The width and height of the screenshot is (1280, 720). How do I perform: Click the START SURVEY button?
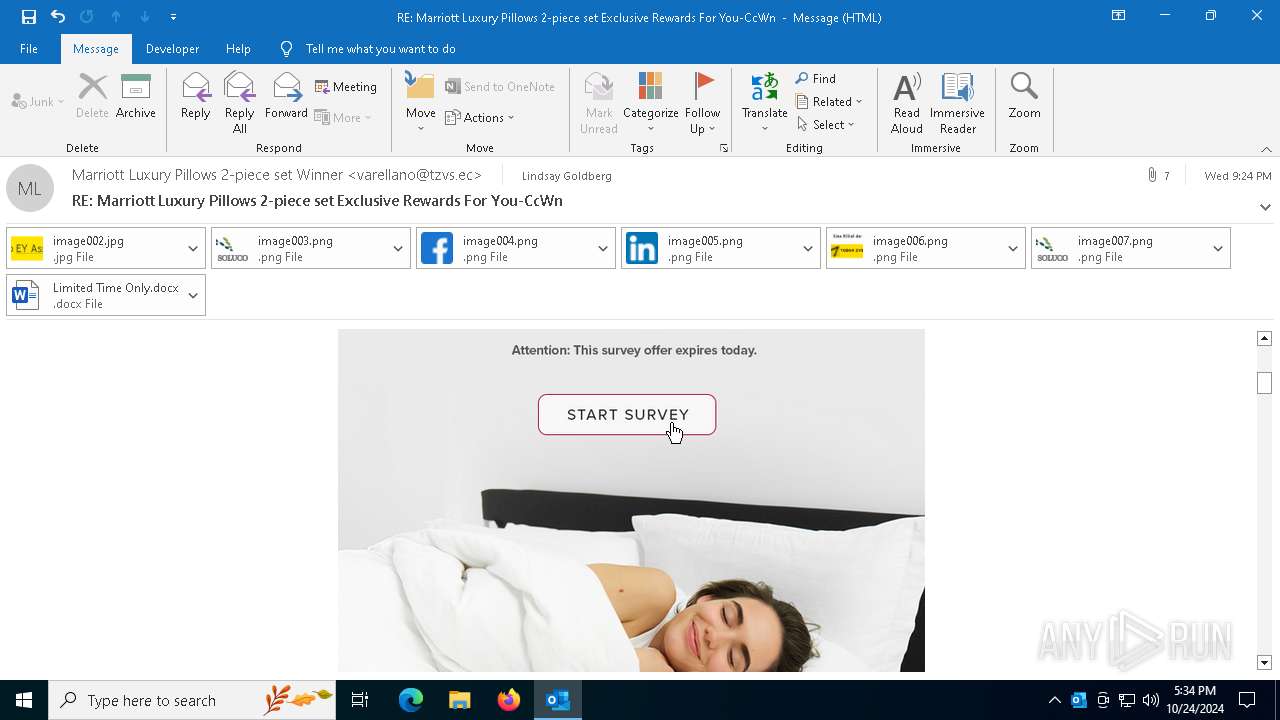coord(627,415)
